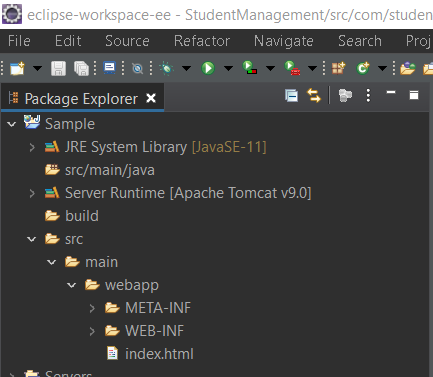Toggle Skip All Breakpoints icon

click(137, 68)
